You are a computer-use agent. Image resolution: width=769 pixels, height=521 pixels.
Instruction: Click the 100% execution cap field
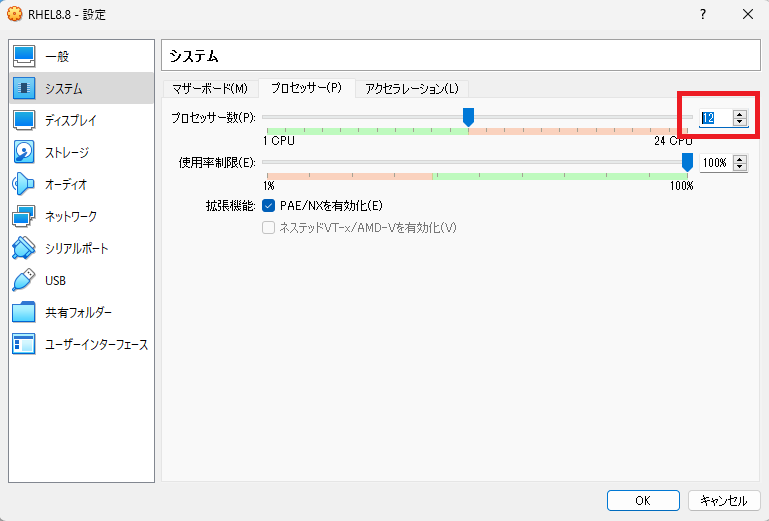coord(716,162)
